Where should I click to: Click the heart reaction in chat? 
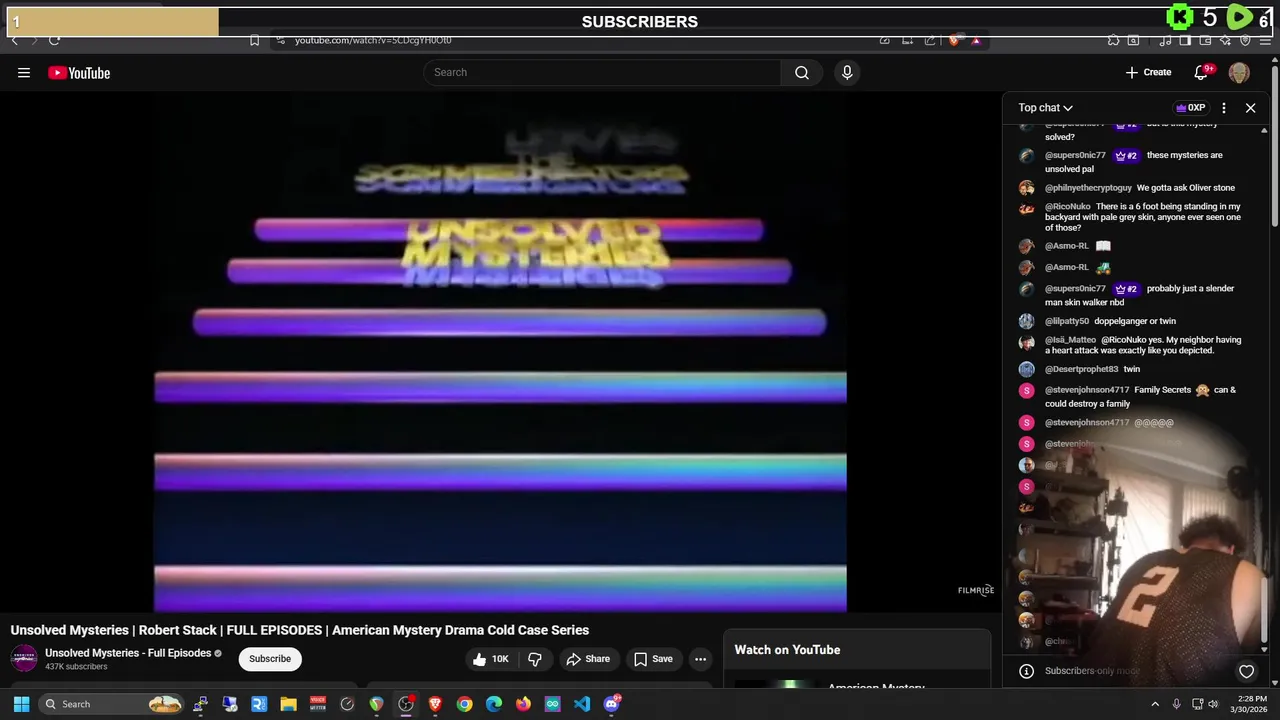click(x=1246, y=671)
